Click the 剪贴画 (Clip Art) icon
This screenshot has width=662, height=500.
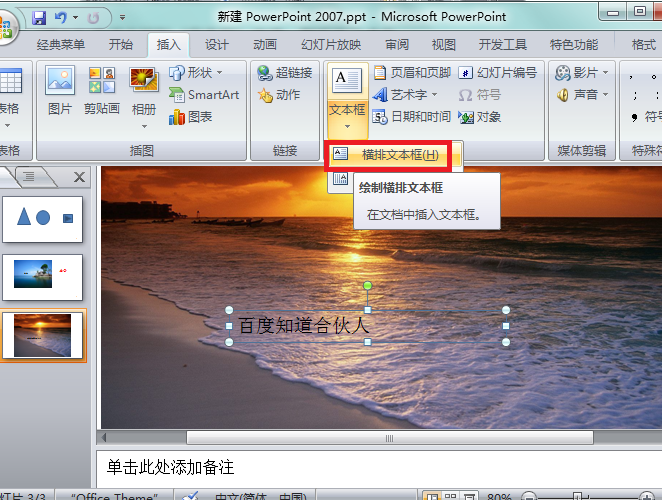(x=102, y=90)
